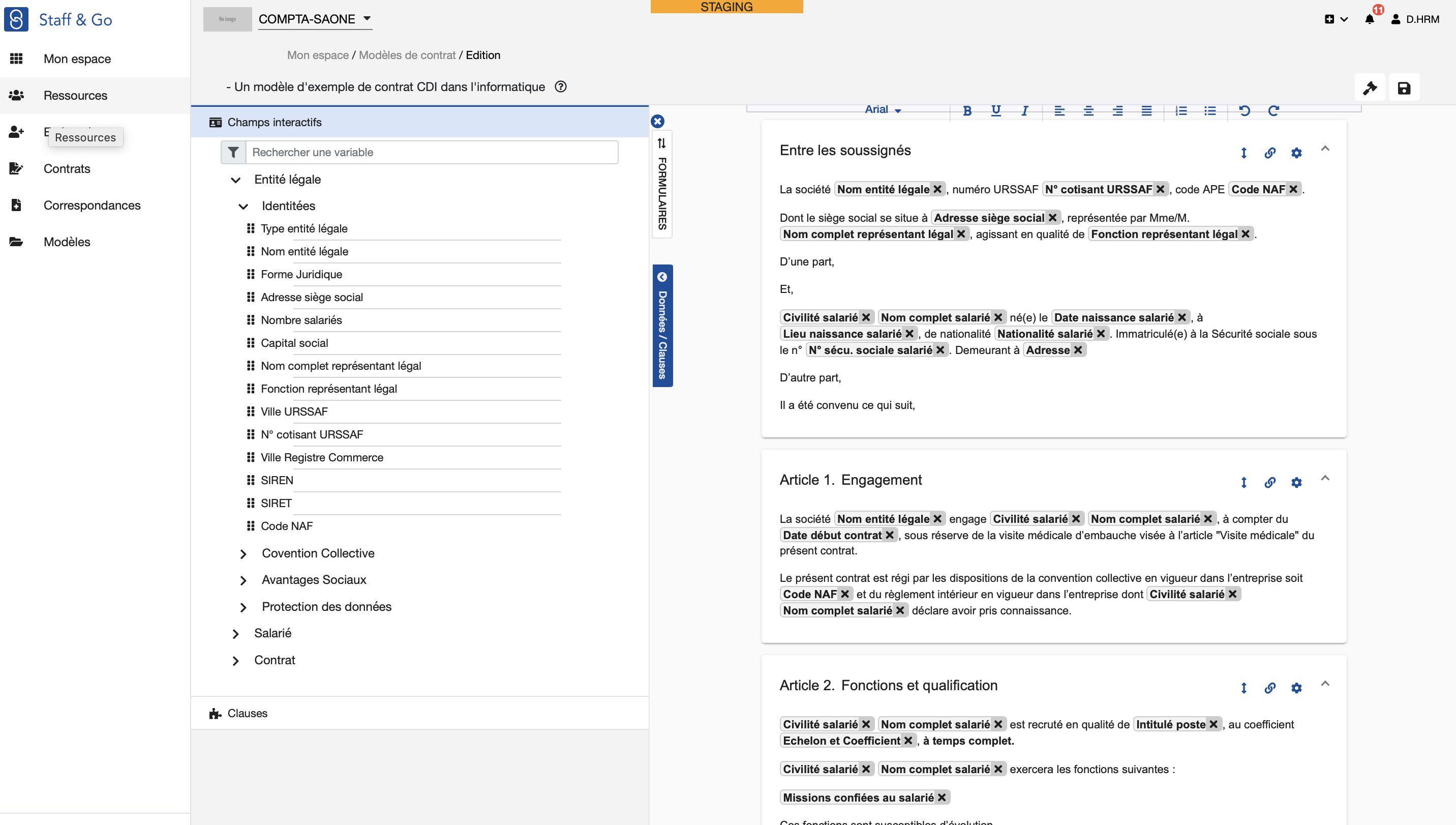Select the SIREN variable
Image resolution: width=1456 pixels, height=825 pixels.
coord(277,481)
